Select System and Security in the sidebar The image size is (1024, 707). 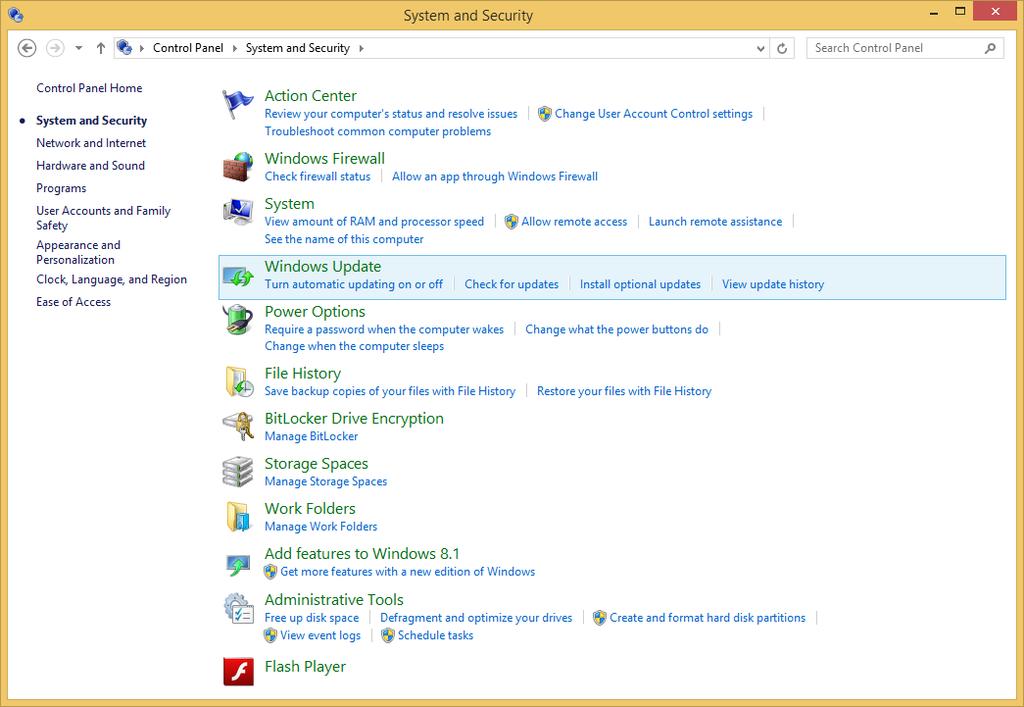[x=91, y=121]
